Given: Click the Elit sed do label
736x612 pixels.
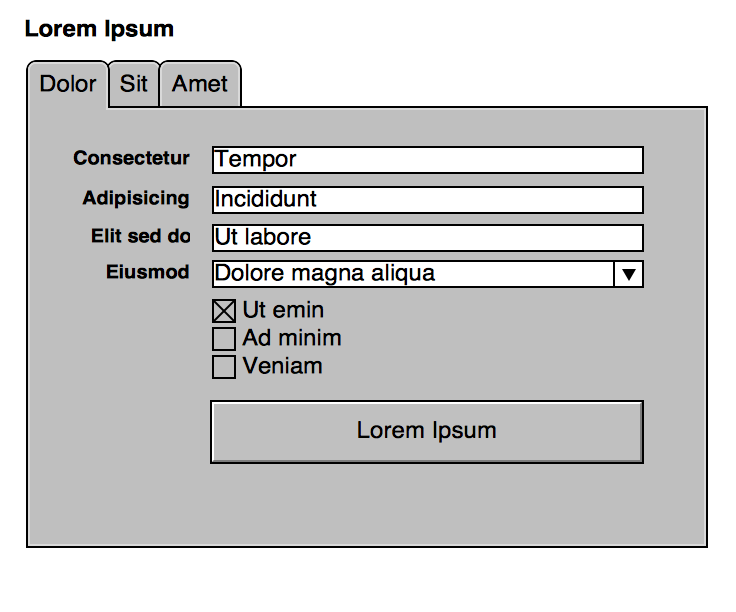Looking at the screenshot, I should pos(140,236).
